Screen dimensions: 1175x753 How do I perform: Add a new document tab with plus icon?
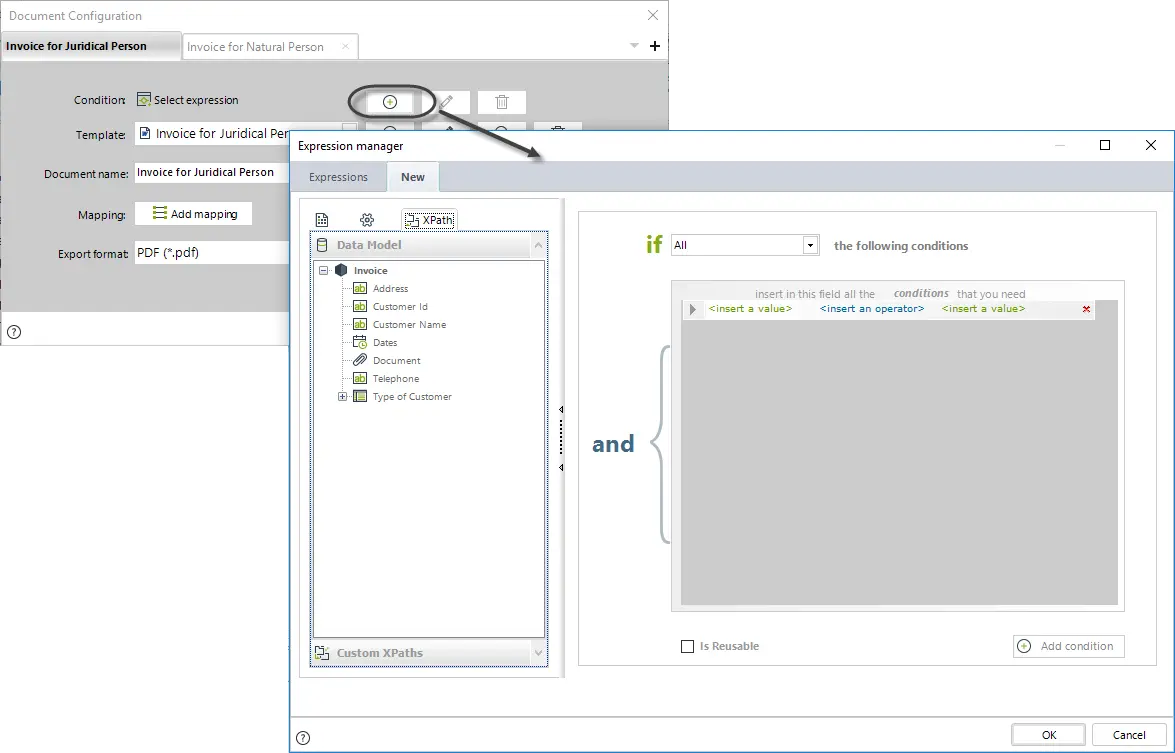tap(655, 46)
